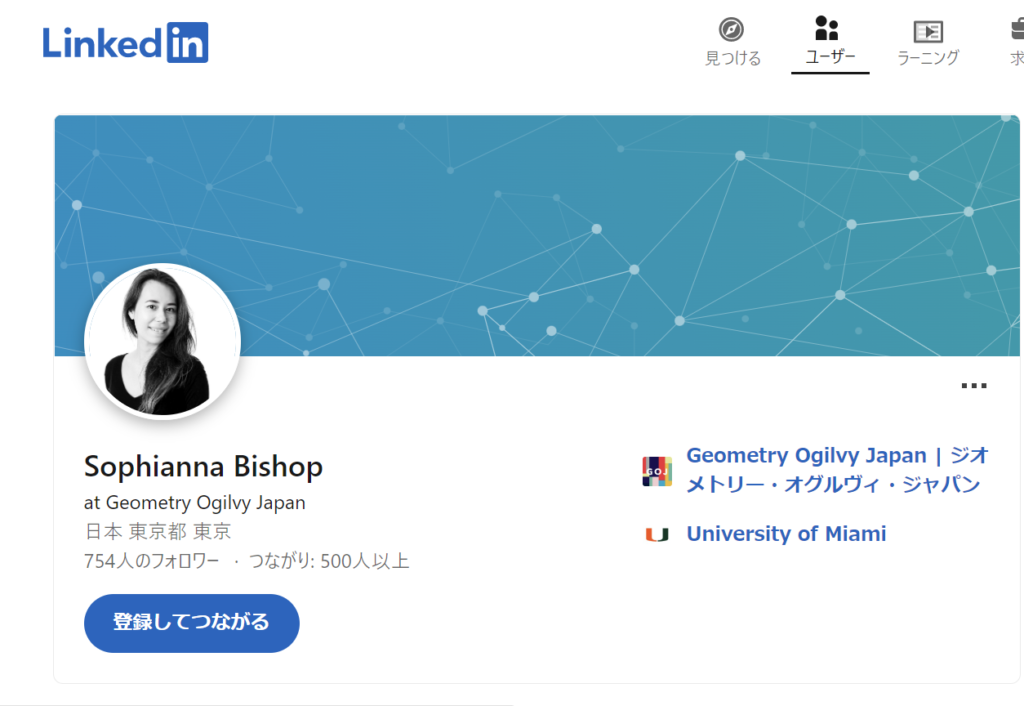
Task: Click the 登録してつながる button
Action: click(191, 623)
